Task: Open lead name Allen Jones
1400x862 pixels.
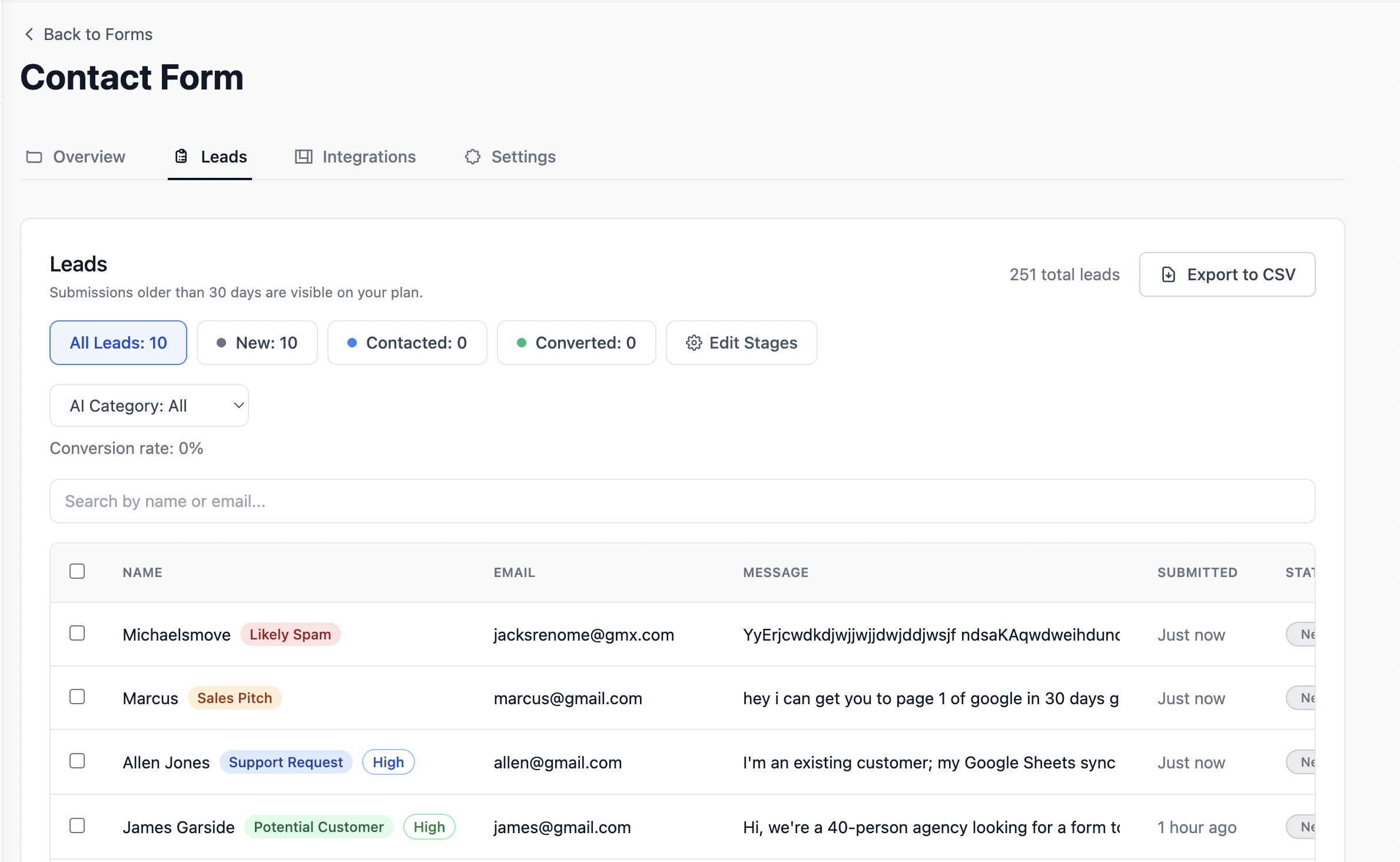Action: [166, 762]
